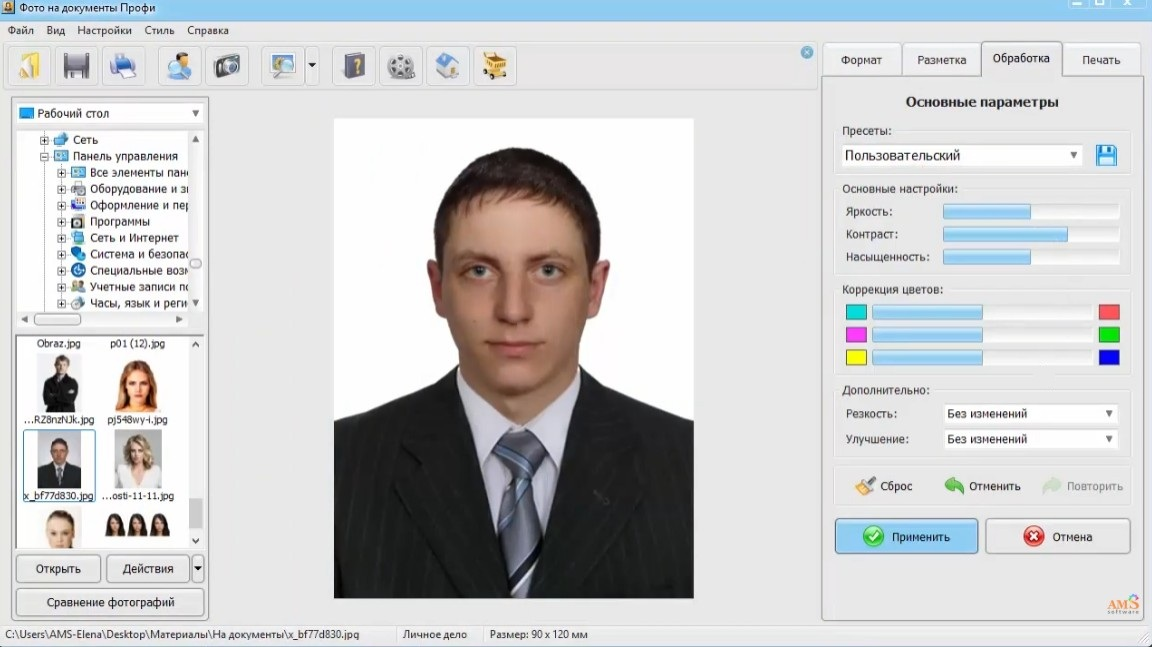Select the thumbnail labeled …RZ8nzNJk.jpg
1152x647 pixels.
coord(59,391)
